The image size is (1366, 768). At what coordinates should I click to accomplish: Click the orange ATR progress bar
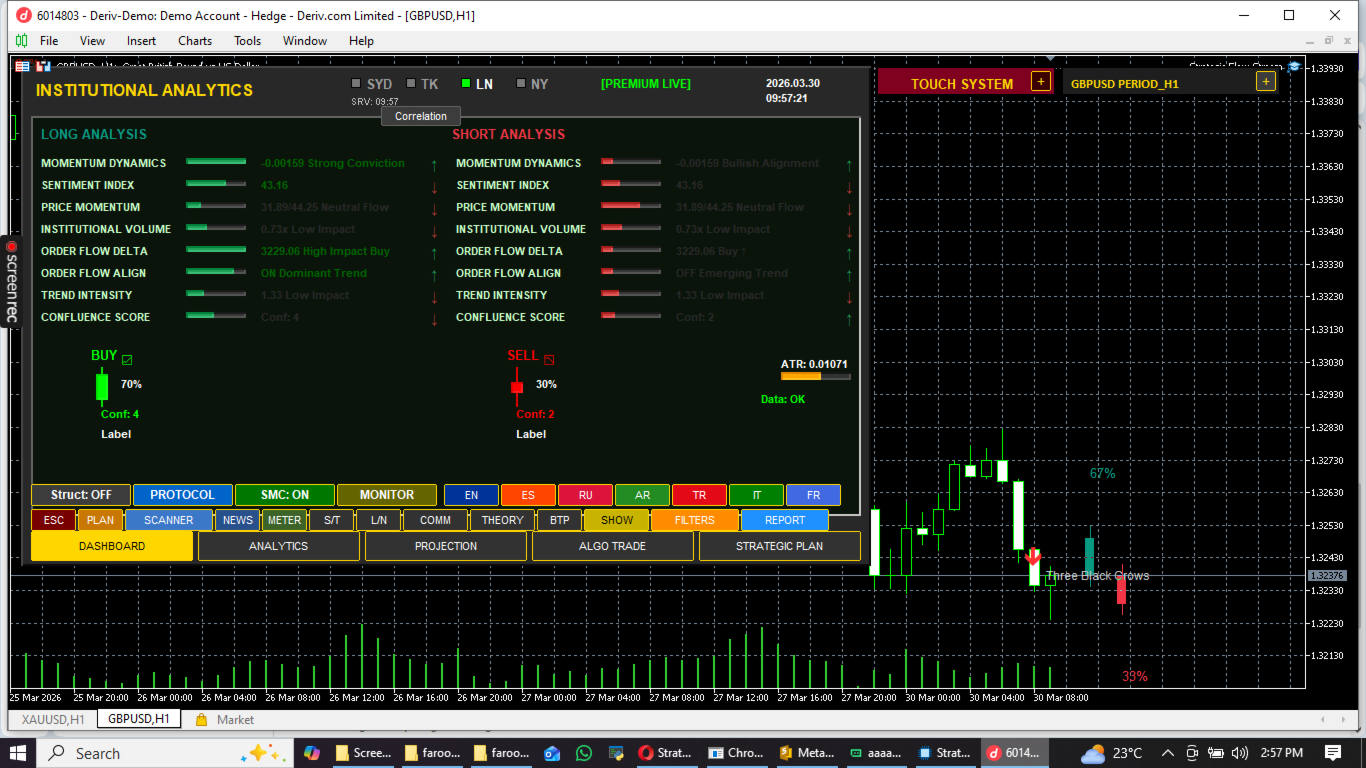click(x=816, y=377)
